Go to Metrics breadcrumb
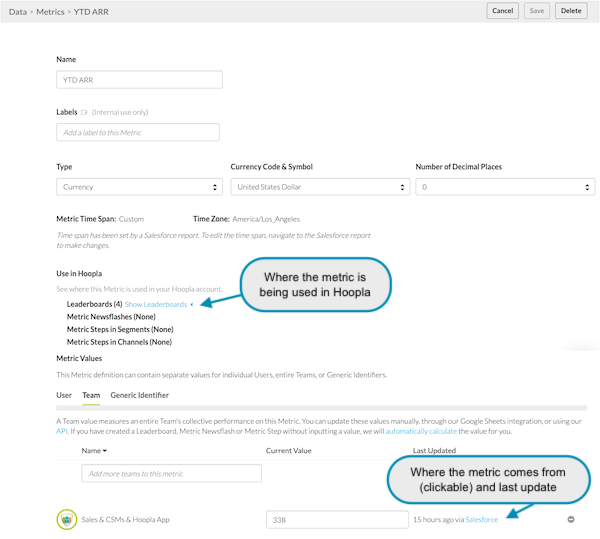 pos(50,12)
